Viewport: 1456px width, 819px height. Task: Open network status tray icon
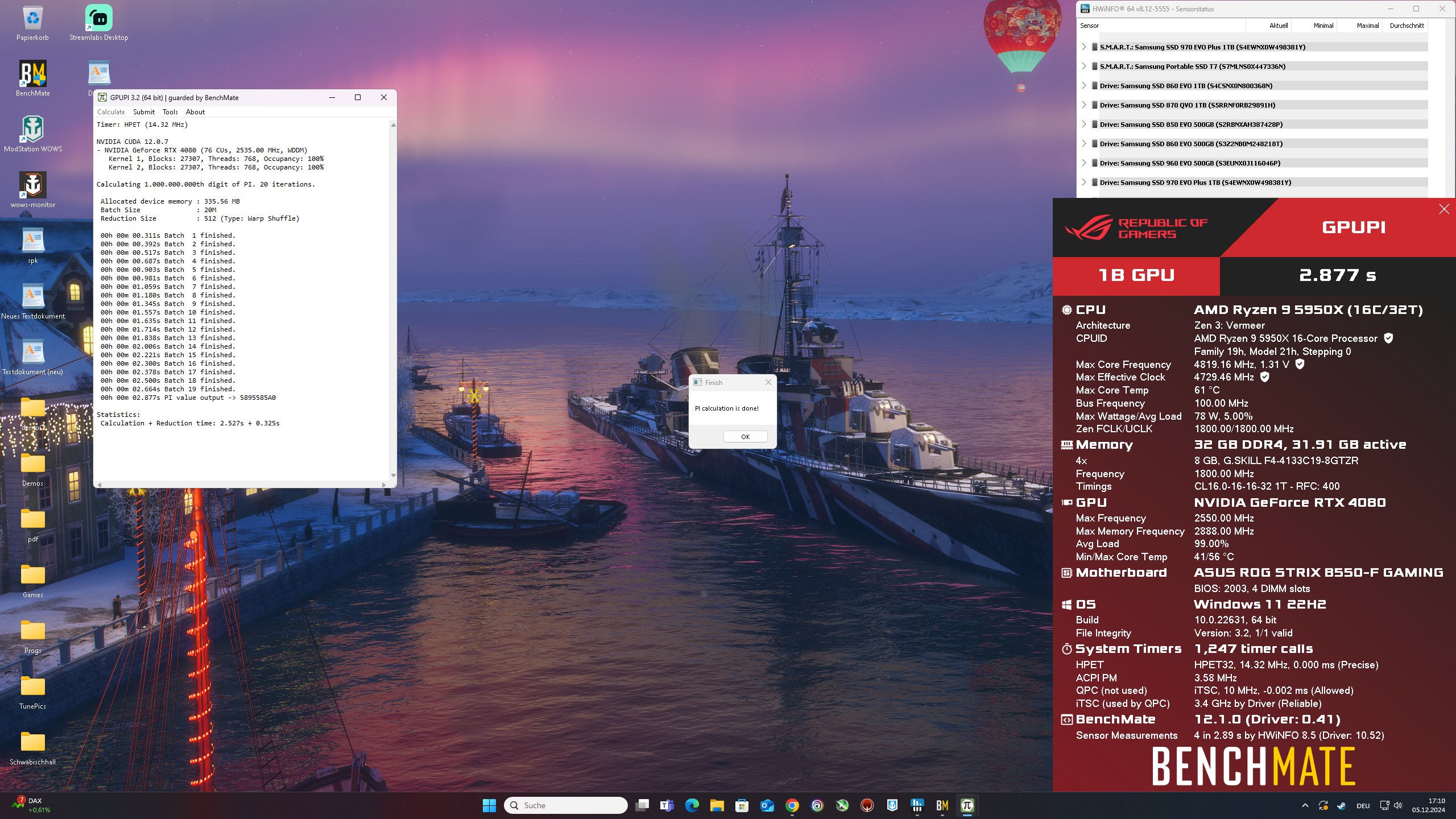(1384, 805)
